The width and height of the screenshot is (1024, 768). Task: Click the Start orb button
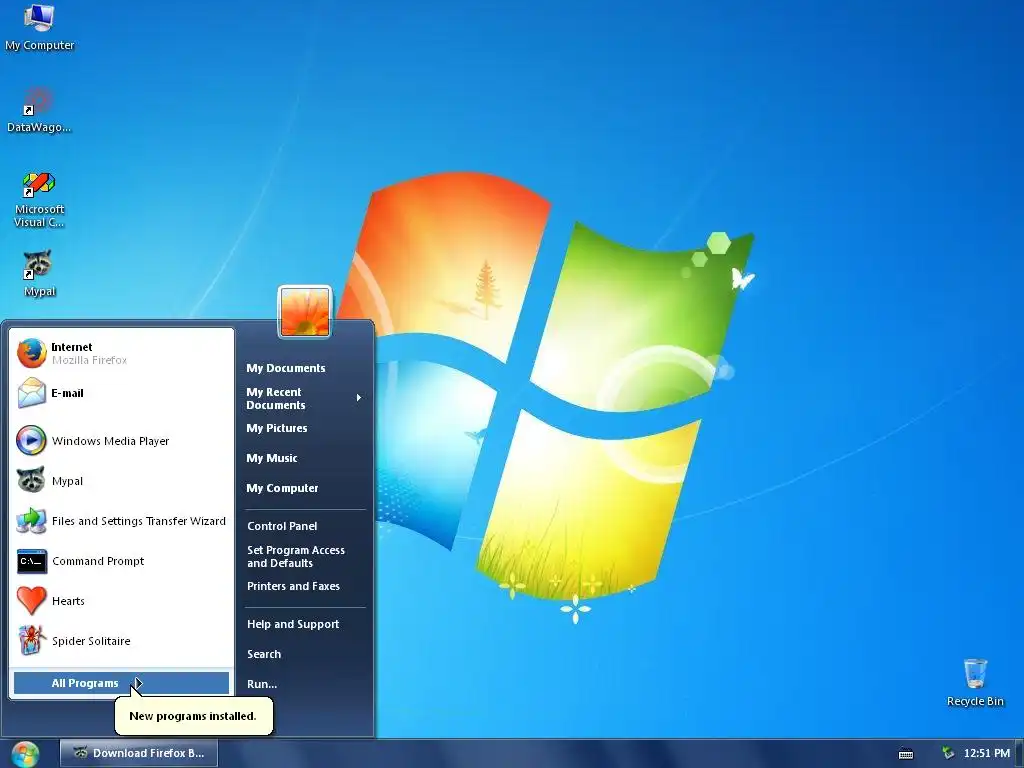pos(25,754)
